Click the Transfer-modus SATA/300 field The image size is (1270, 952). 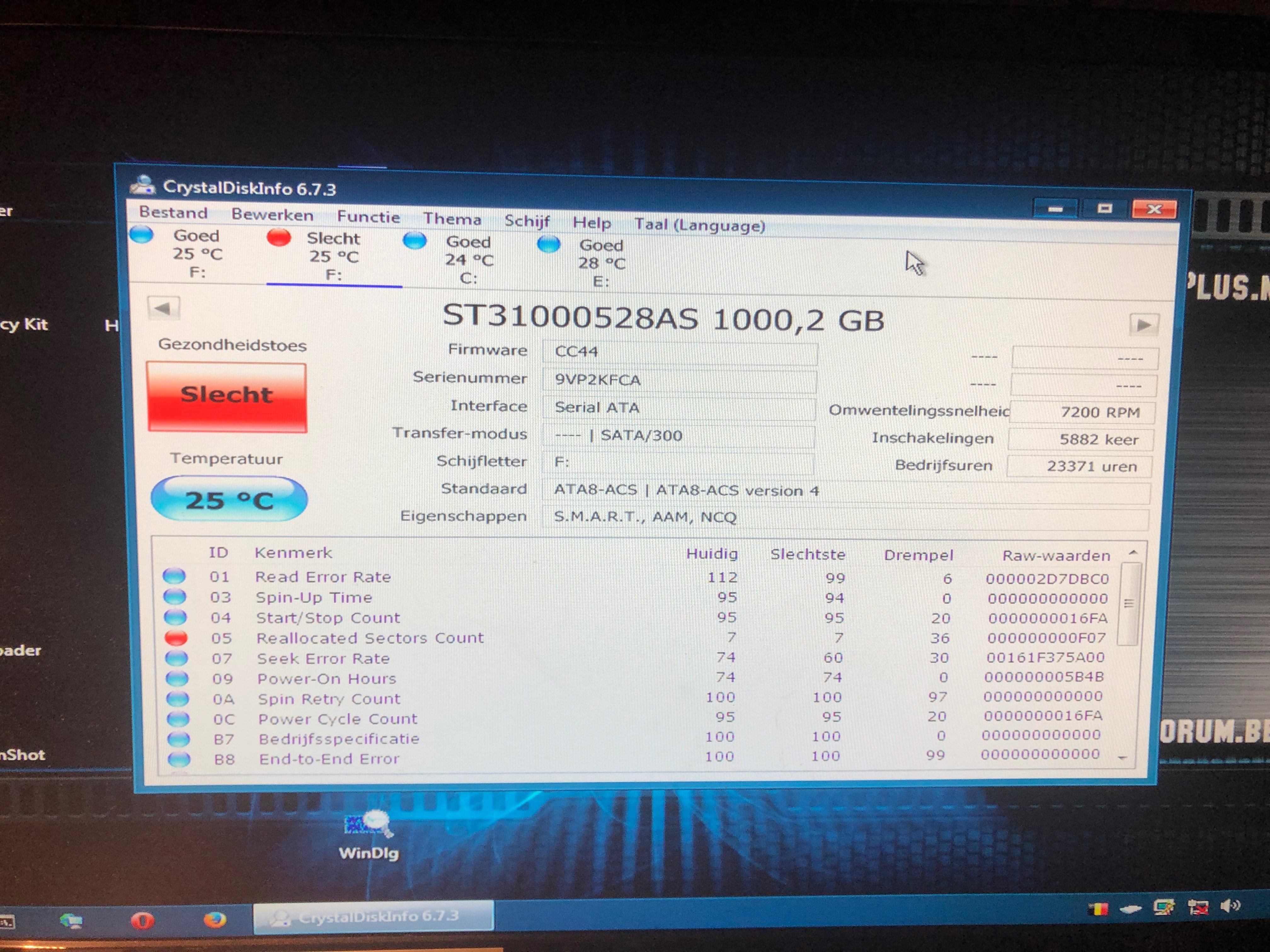click(x=678, y=435)
